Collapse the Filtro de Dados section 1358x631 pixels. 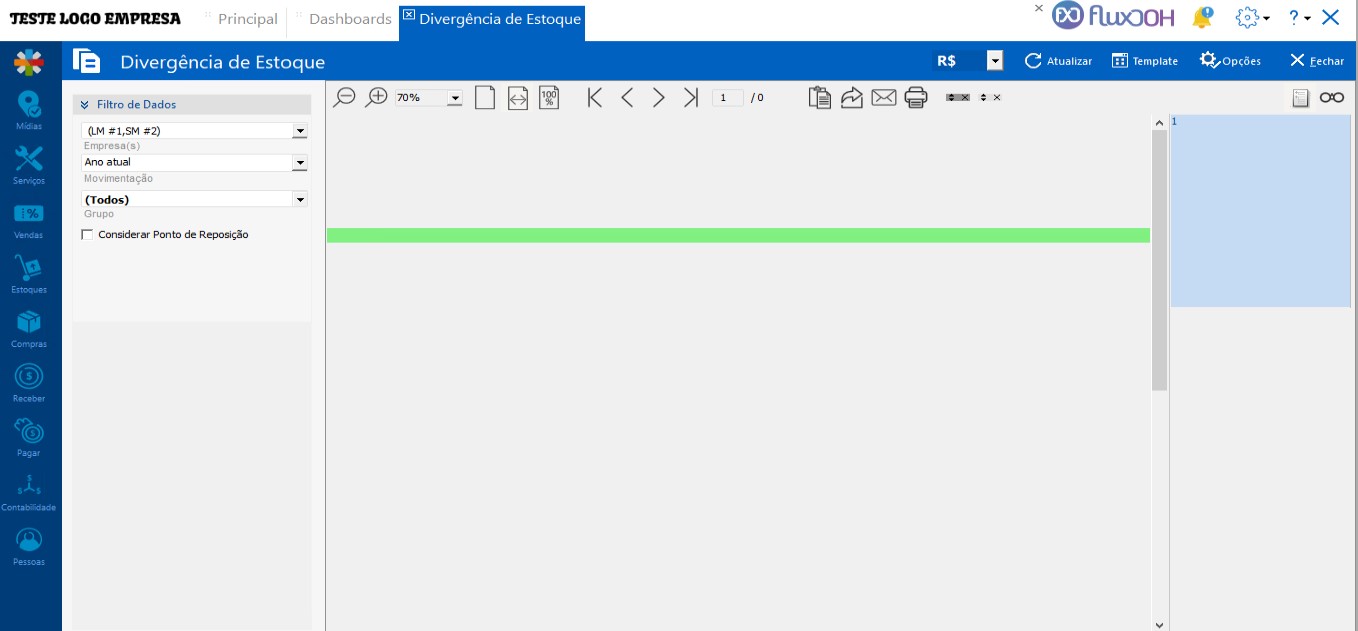(x=85, y=104)
